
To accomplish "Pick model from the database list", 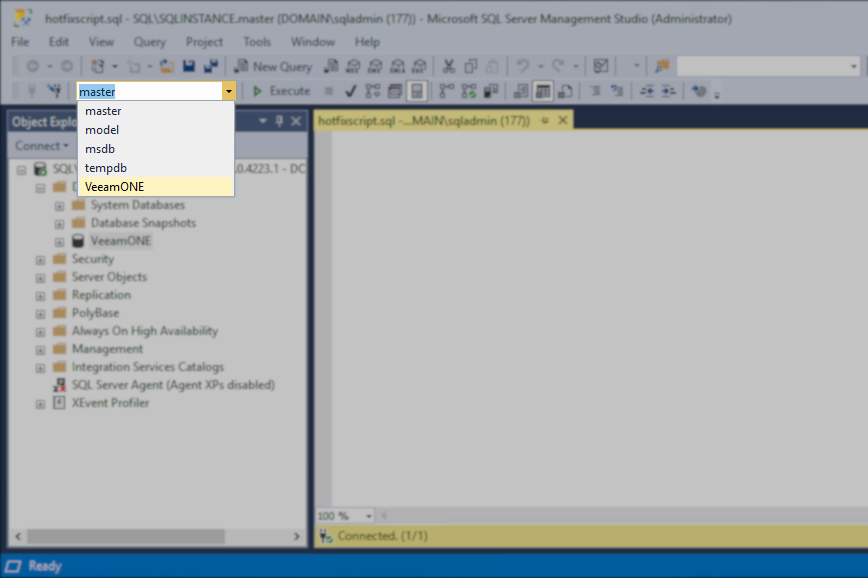I will click(x=156, y=130).
